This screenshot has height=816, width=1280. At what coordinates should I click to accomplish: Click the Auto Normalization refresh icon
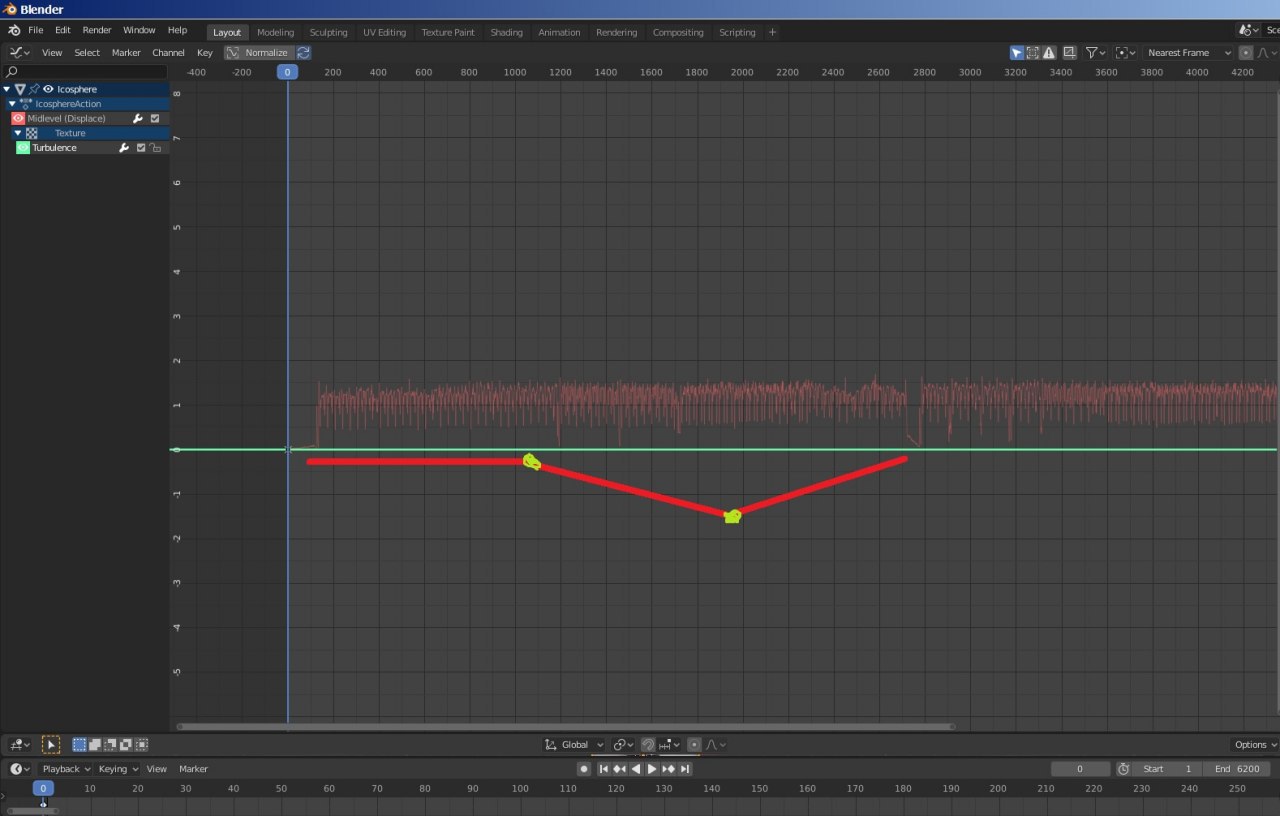pyautogui.click(x=303, y=53)
